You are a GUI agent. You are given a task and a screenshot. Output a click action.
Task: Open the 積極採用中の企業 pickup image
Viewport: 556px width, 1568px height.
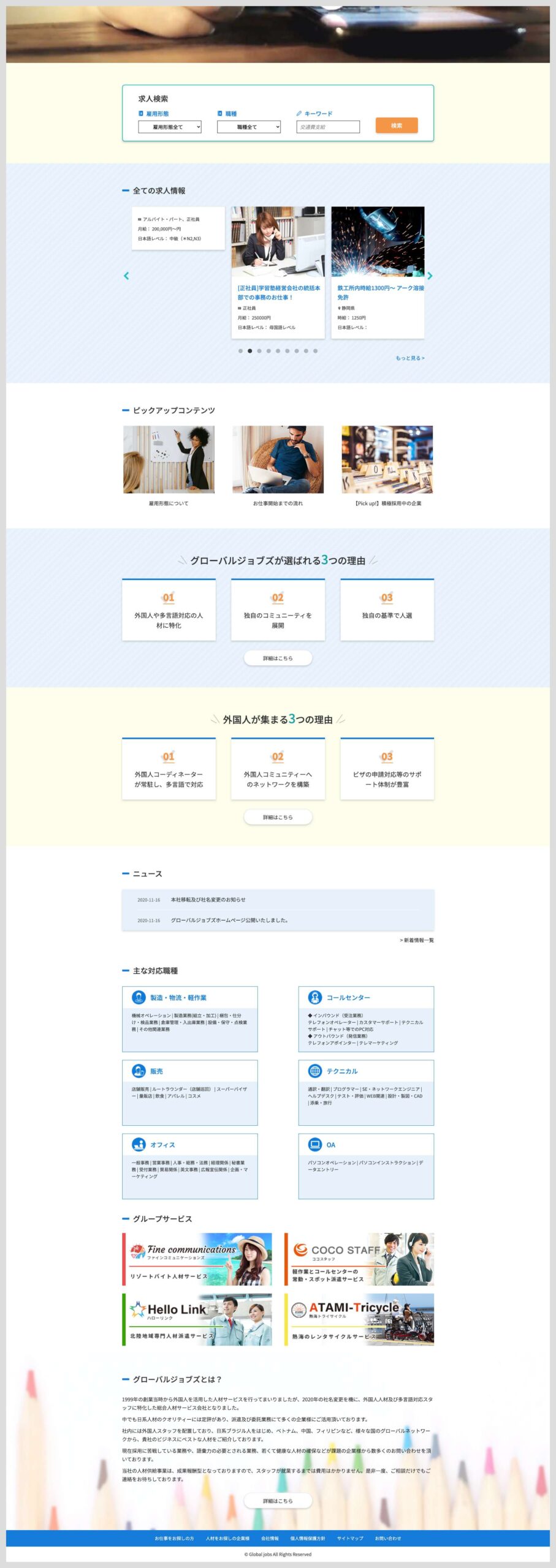coord(387,459)
